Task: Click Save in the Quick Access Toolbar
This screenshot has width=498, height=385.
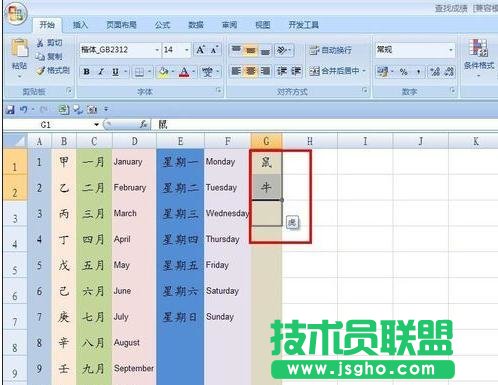Action: [10, 109]
